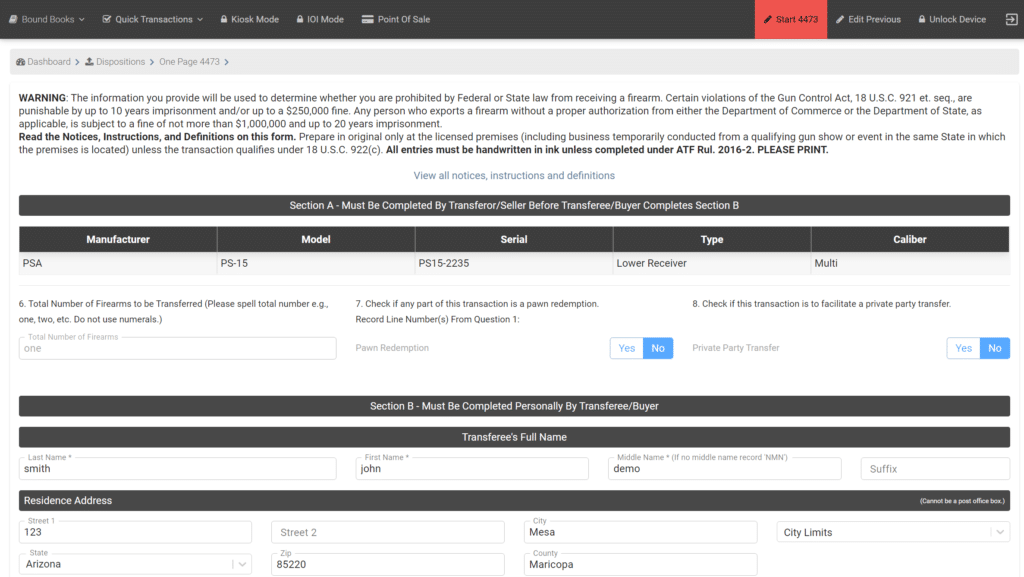Open the One Page 4473 breadcrumb link
Image resolution: width=1024 pixels, height=577 pixels.
click(191, 61)
